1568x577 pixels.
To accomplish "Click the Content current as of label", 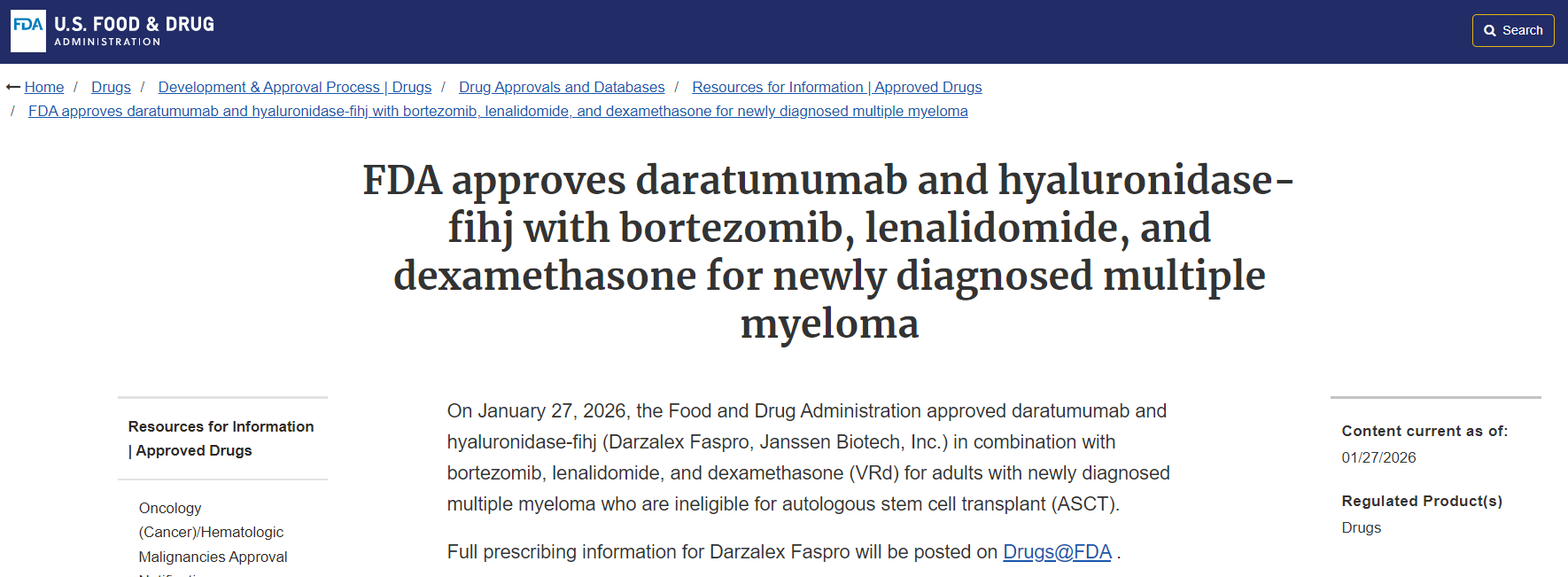I will [1424, 431].
